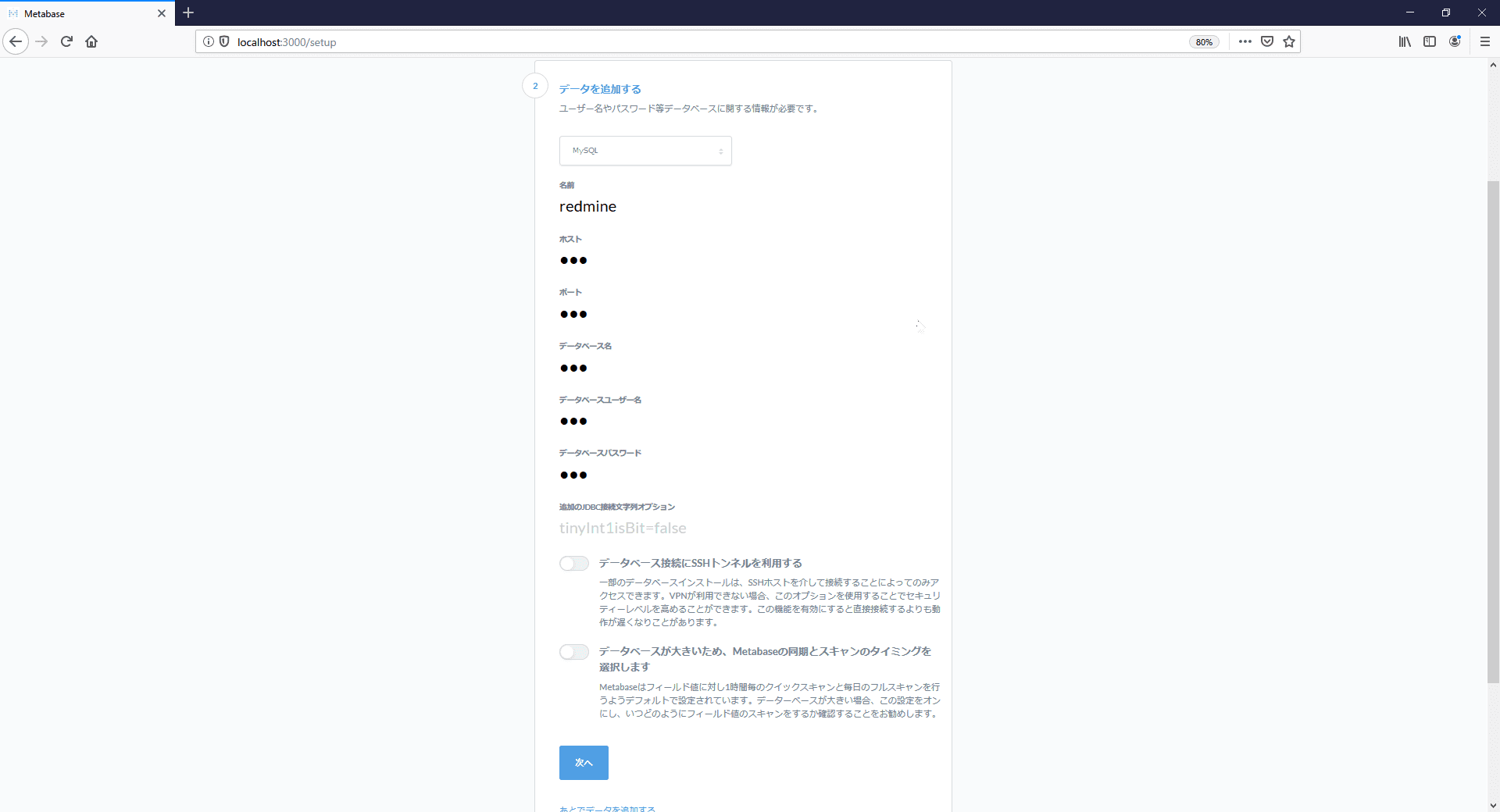Open the Library bookshelf icon
This screenshot has height=812, width=1500.
1405,41
